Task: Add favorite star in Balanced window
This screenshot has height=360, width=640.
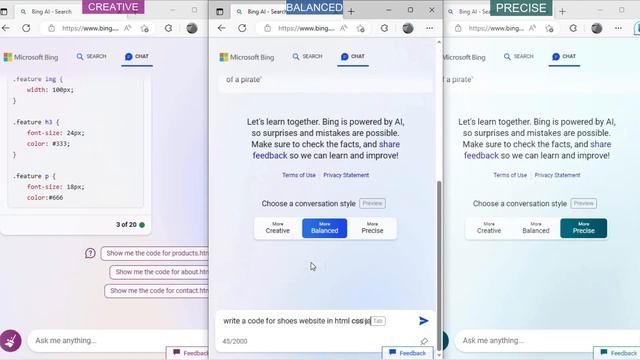Action: tap(360, 28)
